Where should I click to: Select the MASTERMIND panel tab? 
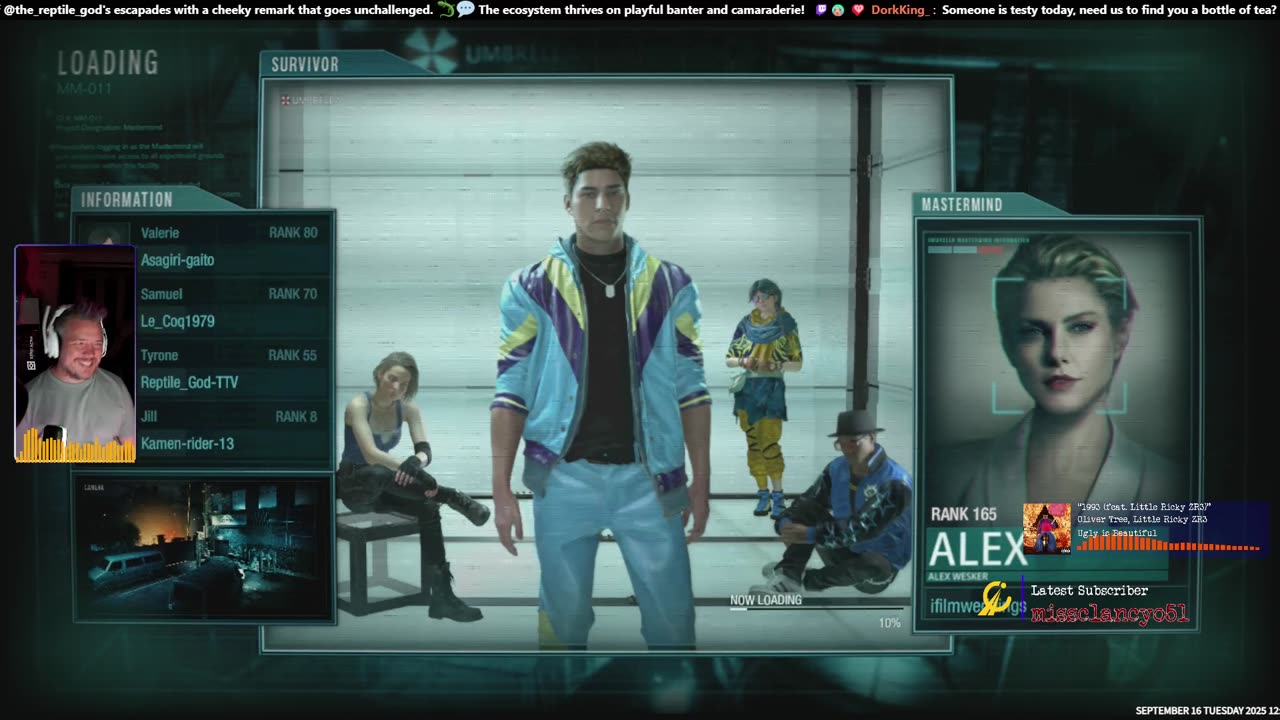pyautogui.click(x=962, y=204)
